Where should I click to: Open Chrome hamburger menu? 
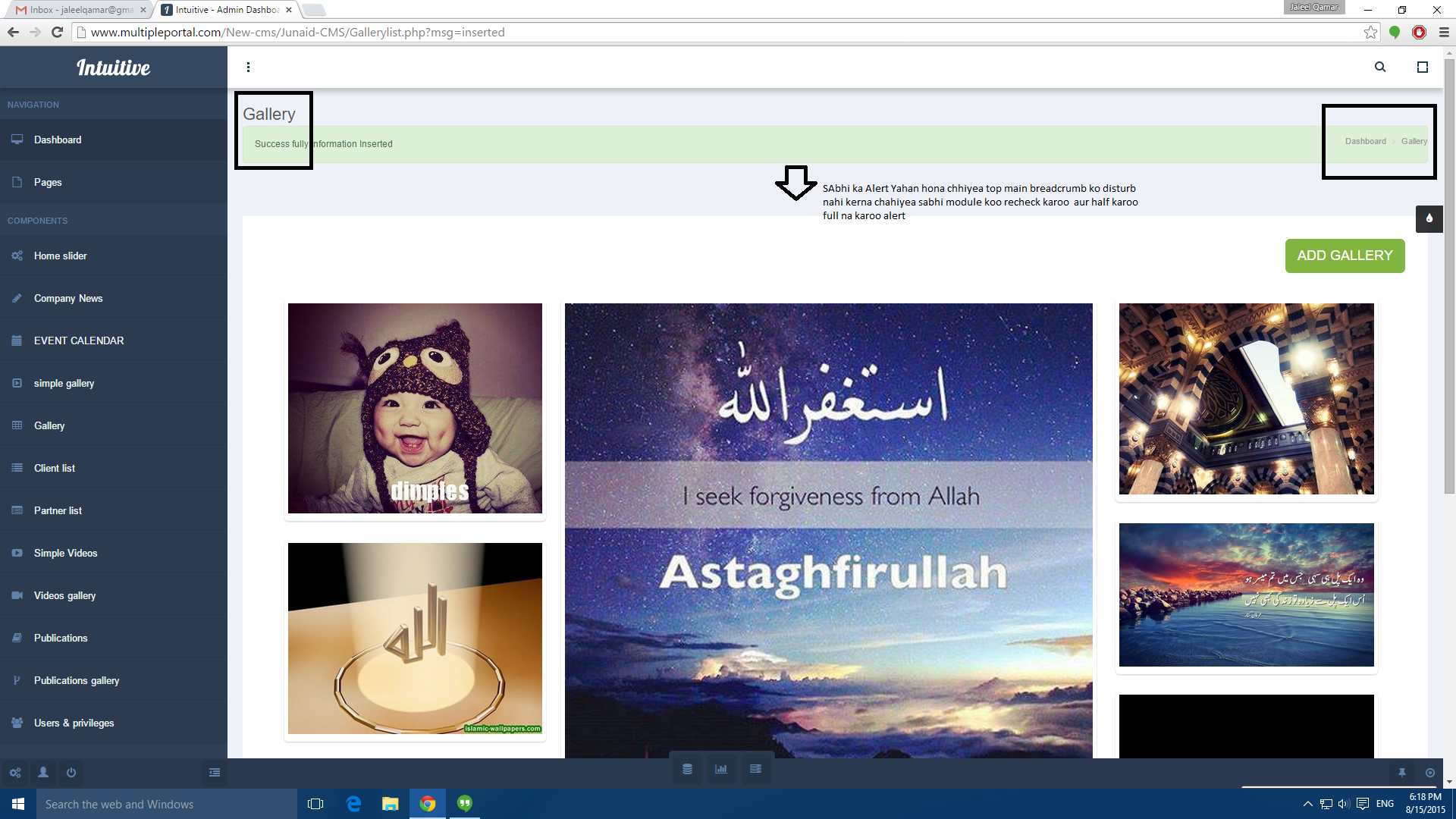[x=1444, y=32]
